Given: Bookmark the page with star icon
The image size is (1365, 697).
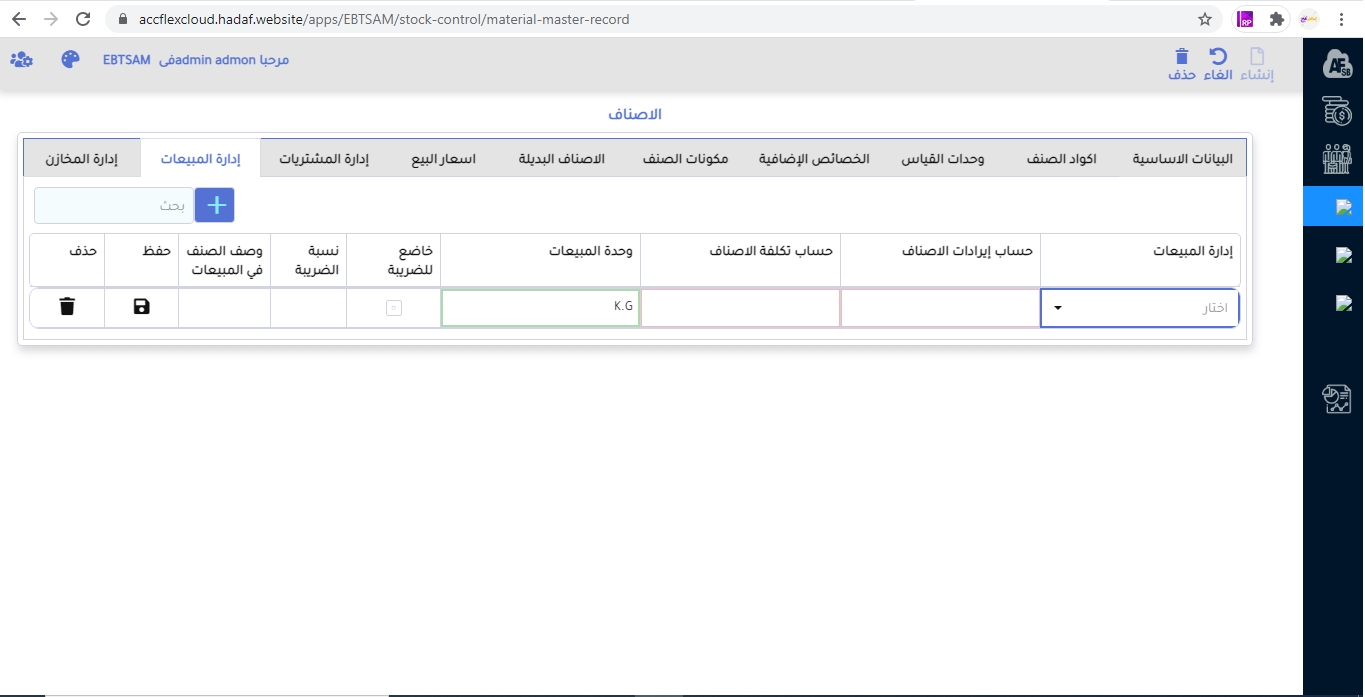Looking at the screenshot, I should [x=1205, y=19].
